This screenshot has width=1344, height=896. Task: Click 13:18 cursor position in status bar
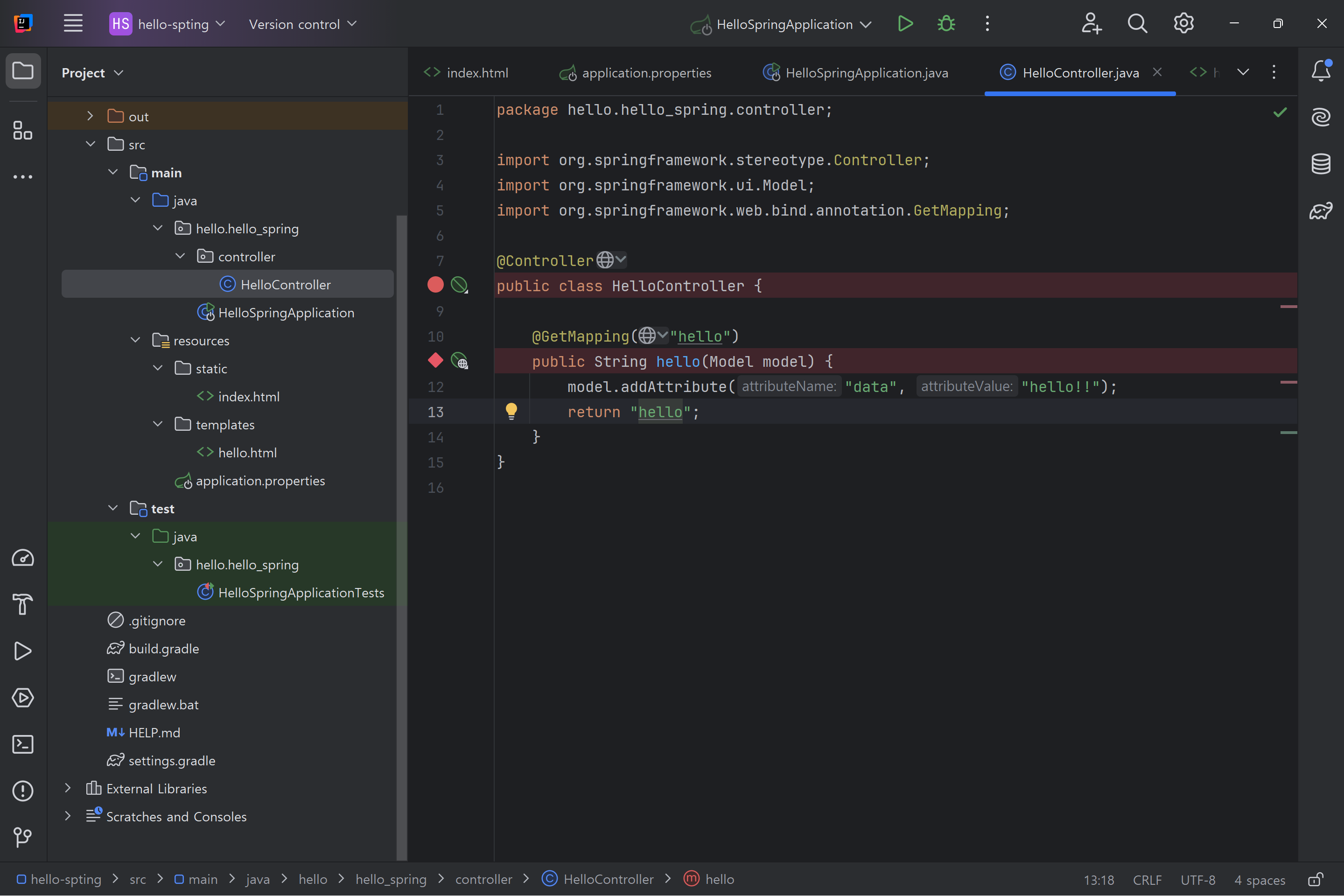pyautogui.click(x=1099, y=879)
